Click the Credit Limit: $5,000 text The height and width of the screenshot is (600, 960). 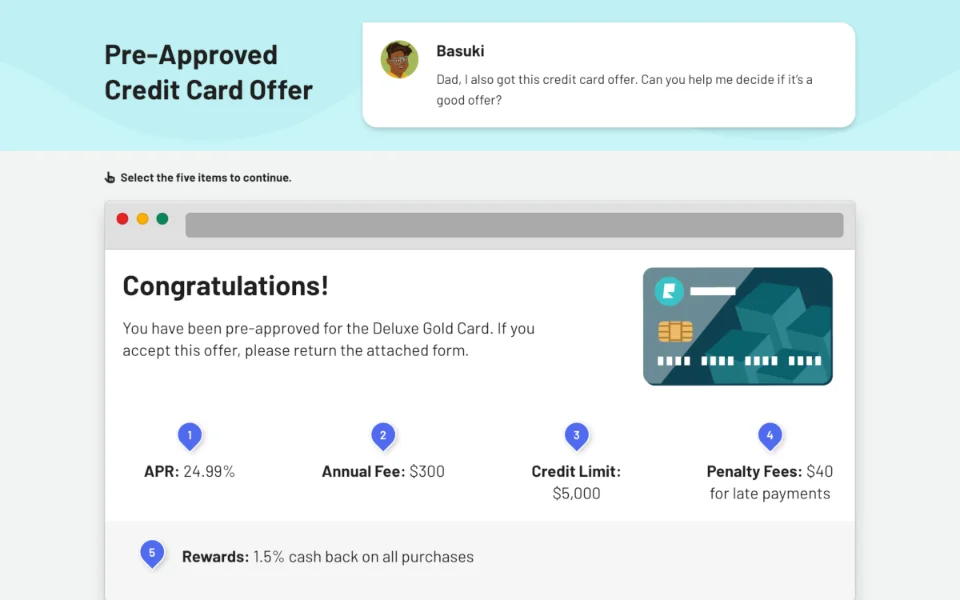click(576, 482)
